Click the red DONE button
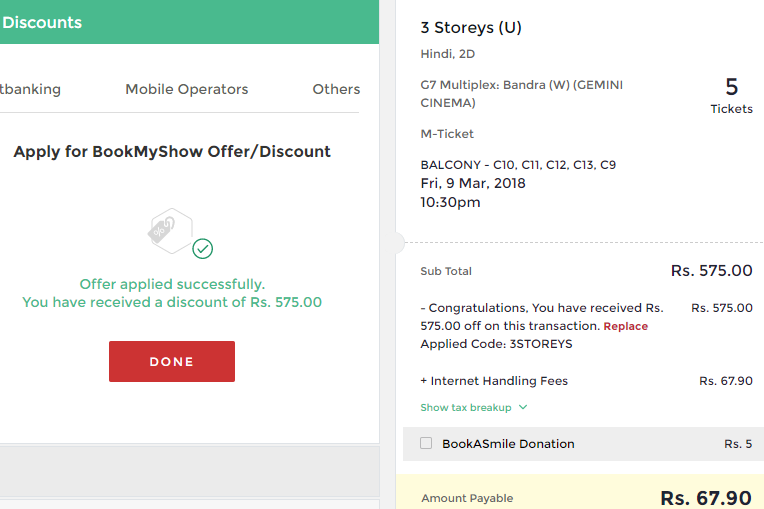 click(x=172, y=361)
